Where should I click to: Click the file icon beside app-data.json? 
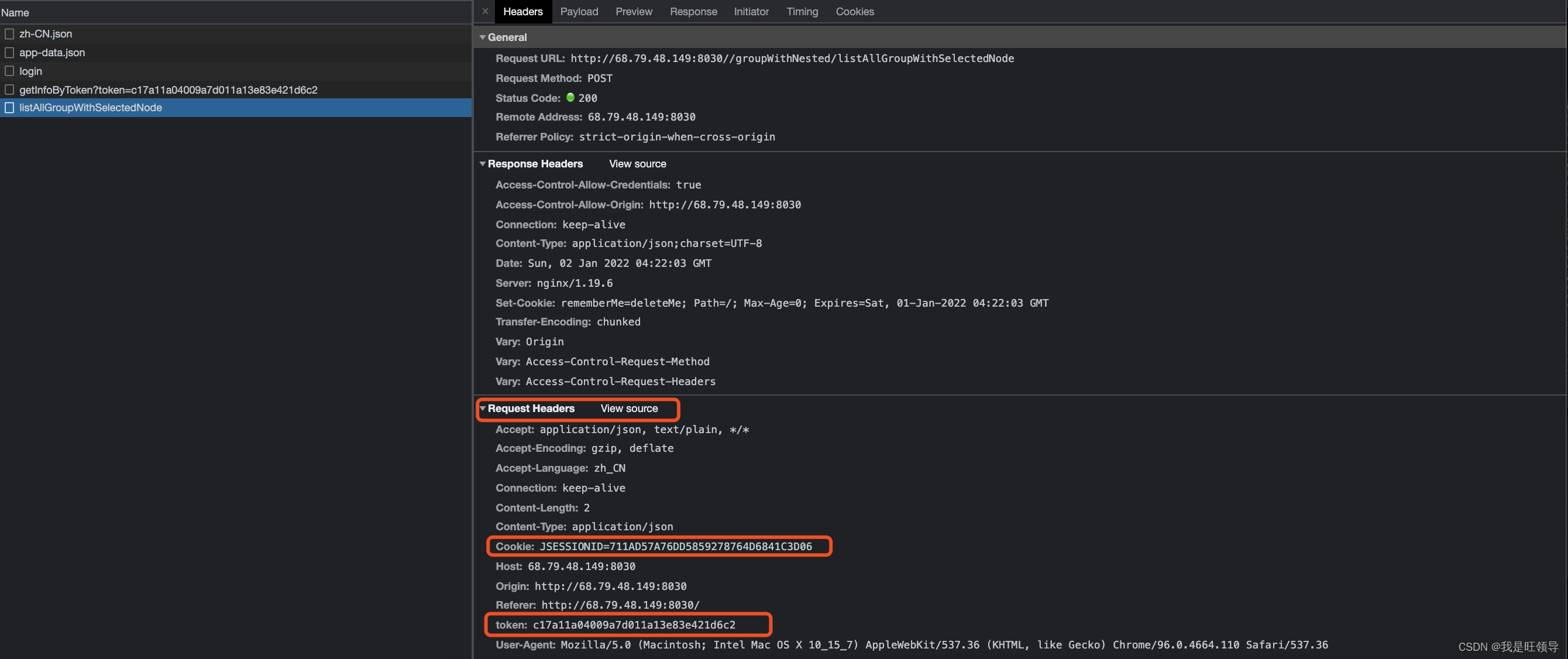coord(9,53)
